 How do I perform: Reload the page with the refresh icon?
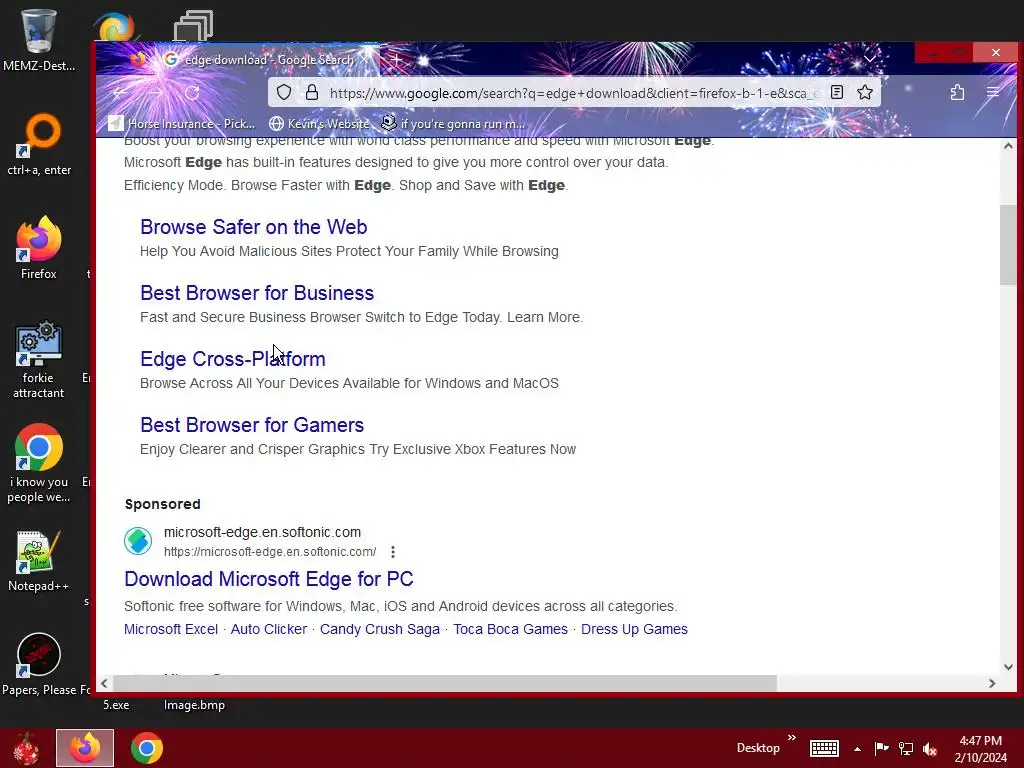(x=192, y=93)
